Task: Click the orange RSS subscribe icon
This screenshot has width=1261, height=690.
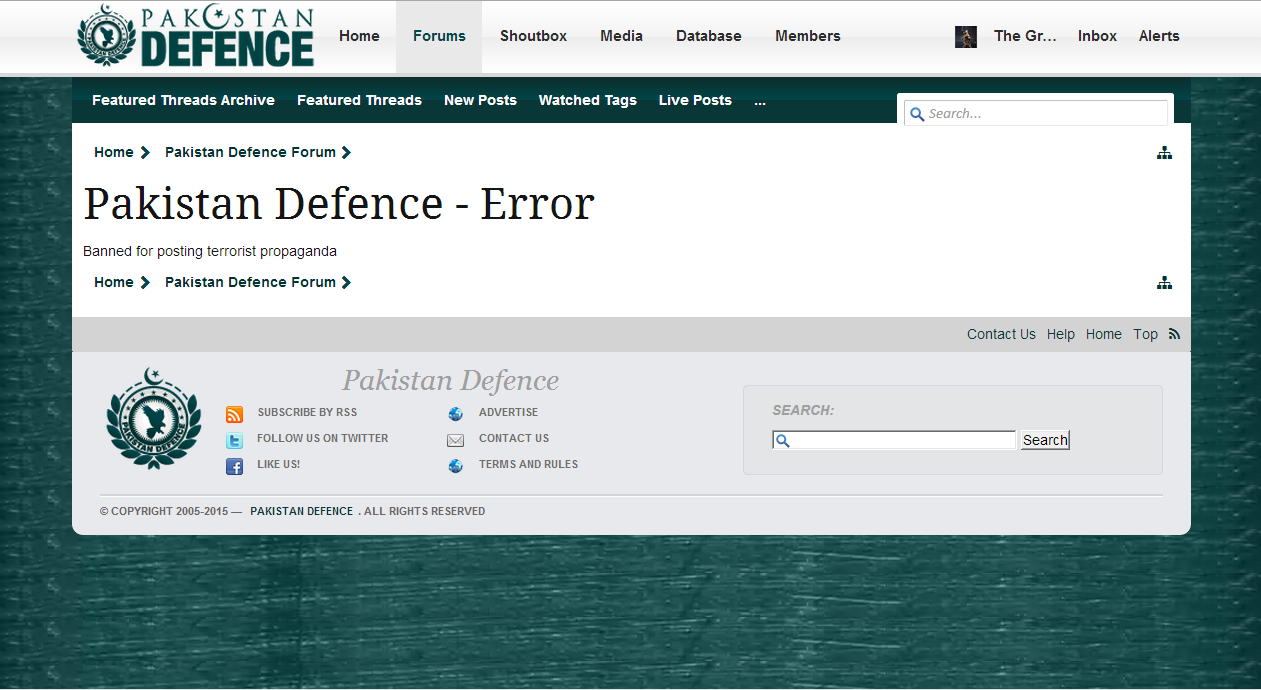Action: tap(234, 414)
